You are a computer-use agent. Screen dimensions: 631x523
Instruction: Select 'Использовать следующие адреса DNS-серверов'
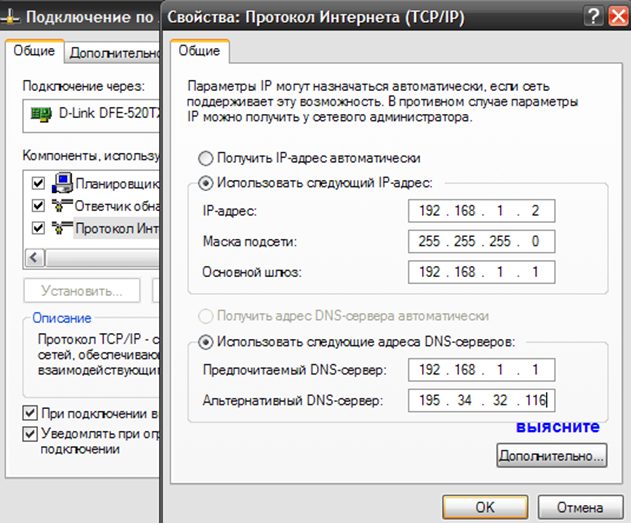point(205,342)
